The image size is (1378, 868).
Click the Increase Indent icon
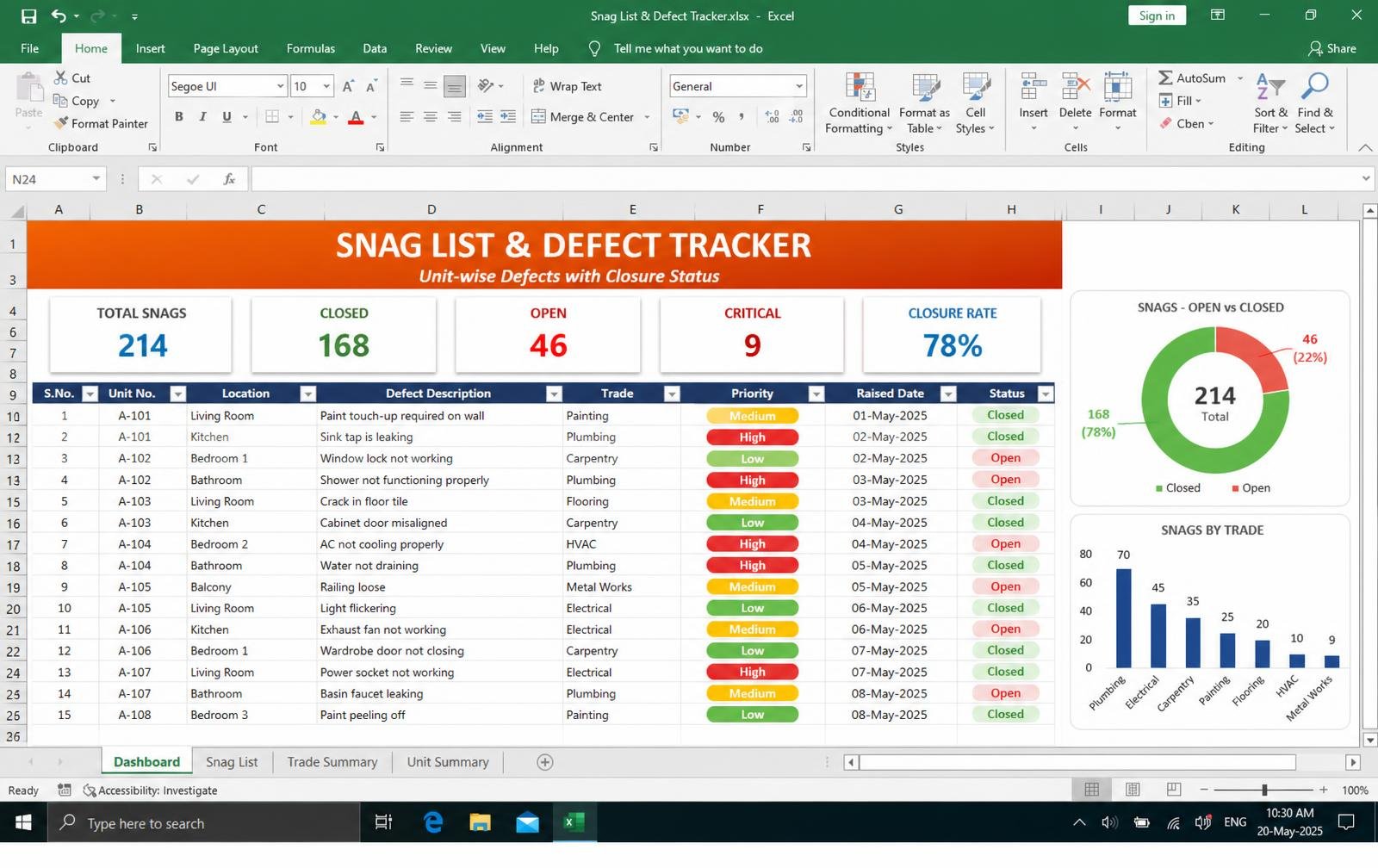508,117
